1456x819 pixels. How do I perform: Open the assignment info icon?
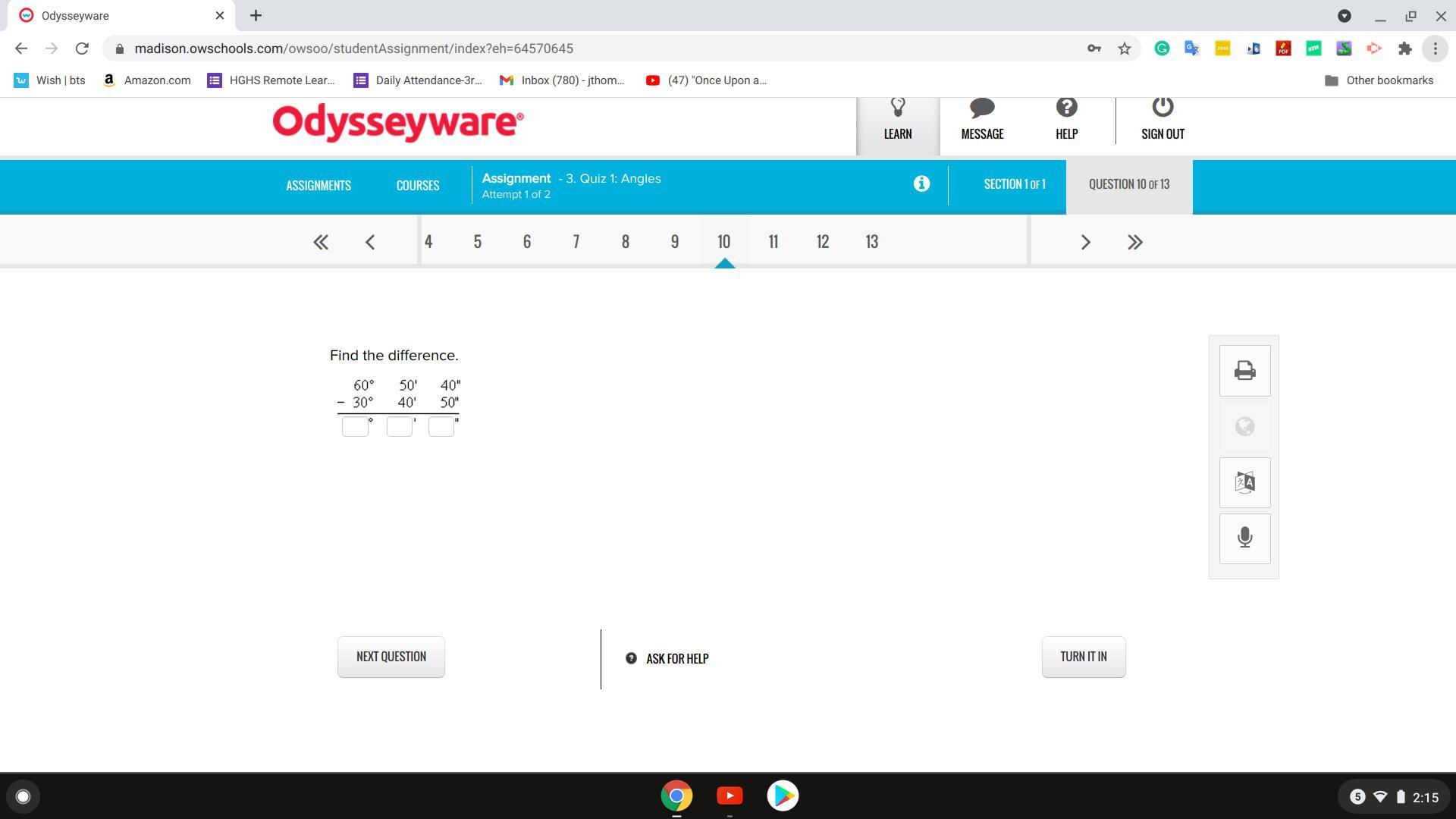point(921,184)
